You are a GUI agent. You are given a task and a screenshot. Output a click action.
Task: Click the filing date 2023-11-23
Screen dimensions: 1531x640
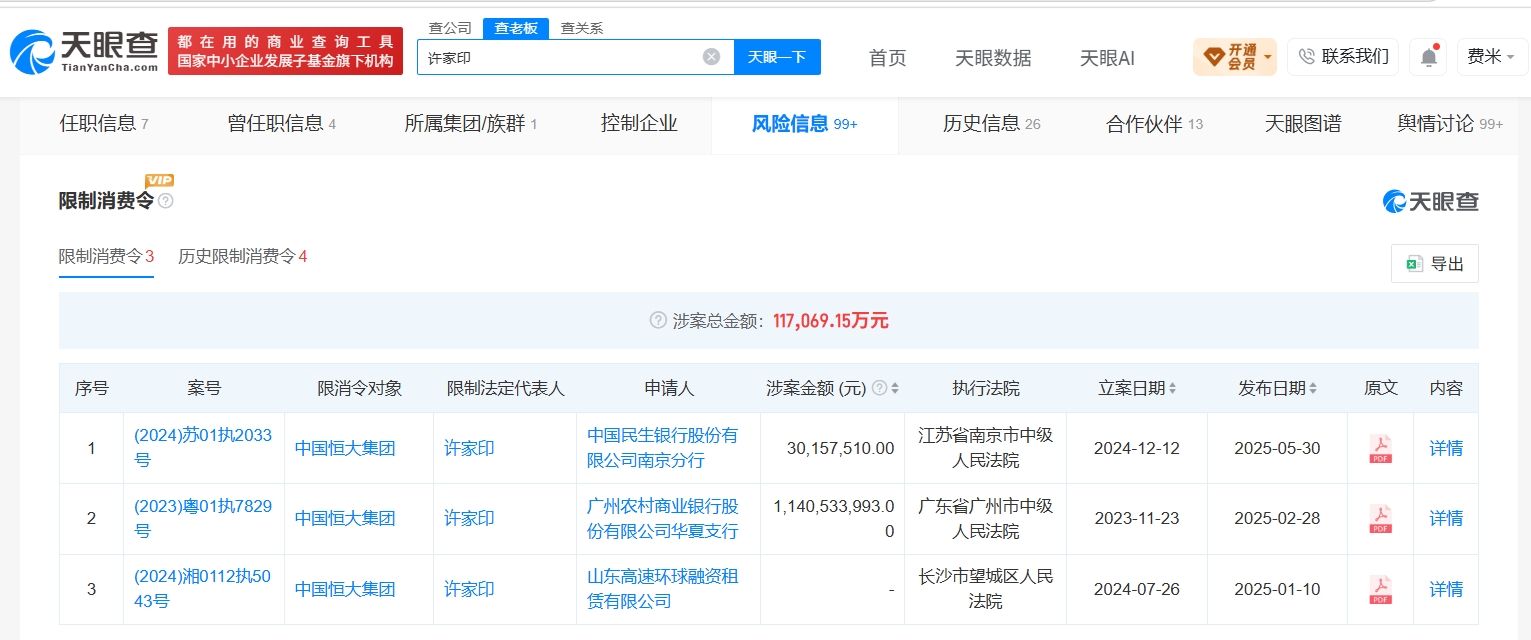click(1136, 518)
